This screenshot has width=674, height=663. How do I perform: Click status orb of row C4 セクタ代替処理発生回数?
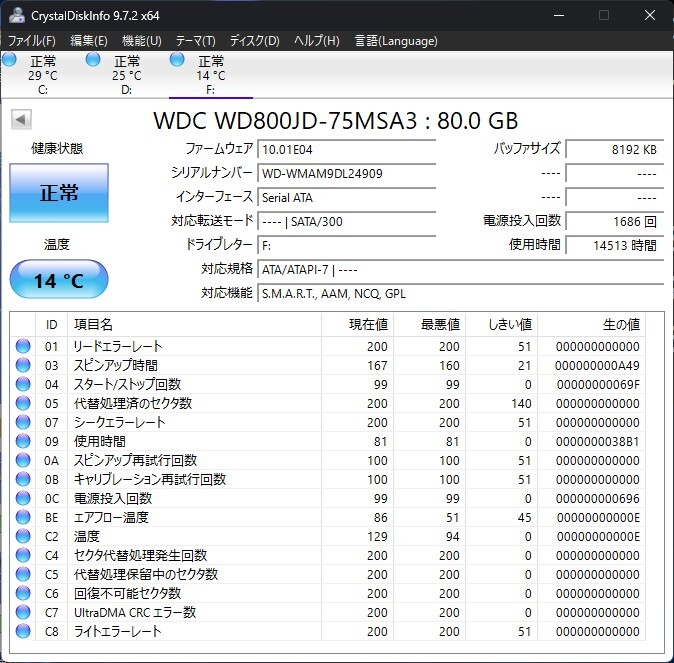point(23,555)
